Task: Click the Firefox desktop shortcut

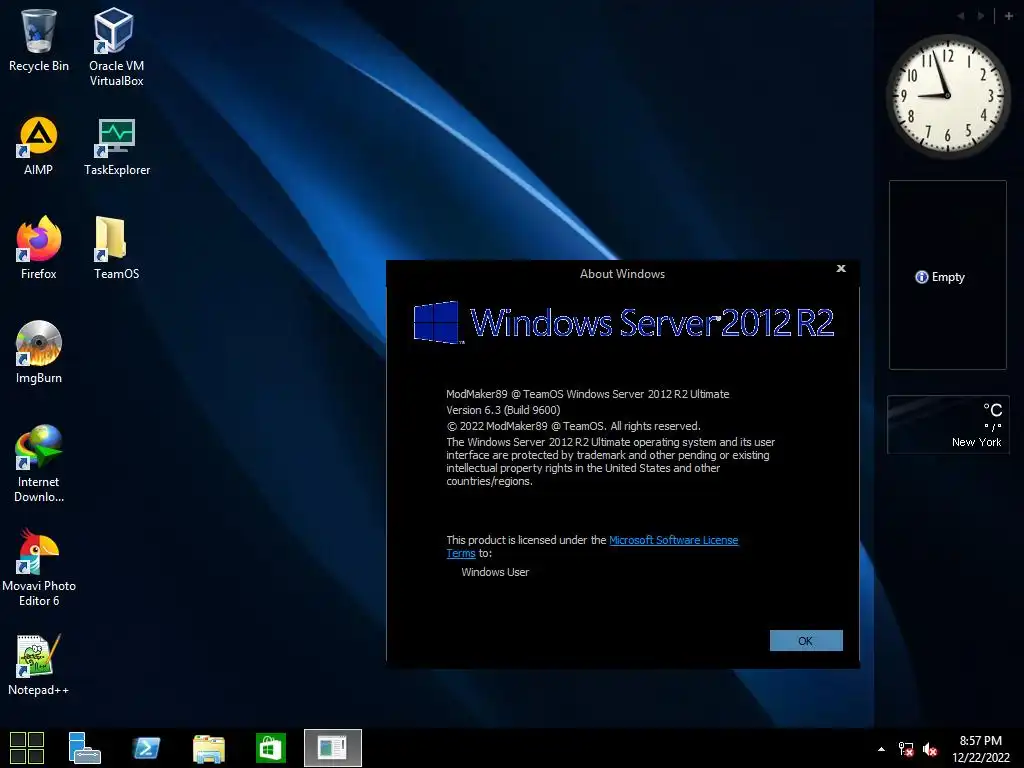Action: click(x=39, y=248)
